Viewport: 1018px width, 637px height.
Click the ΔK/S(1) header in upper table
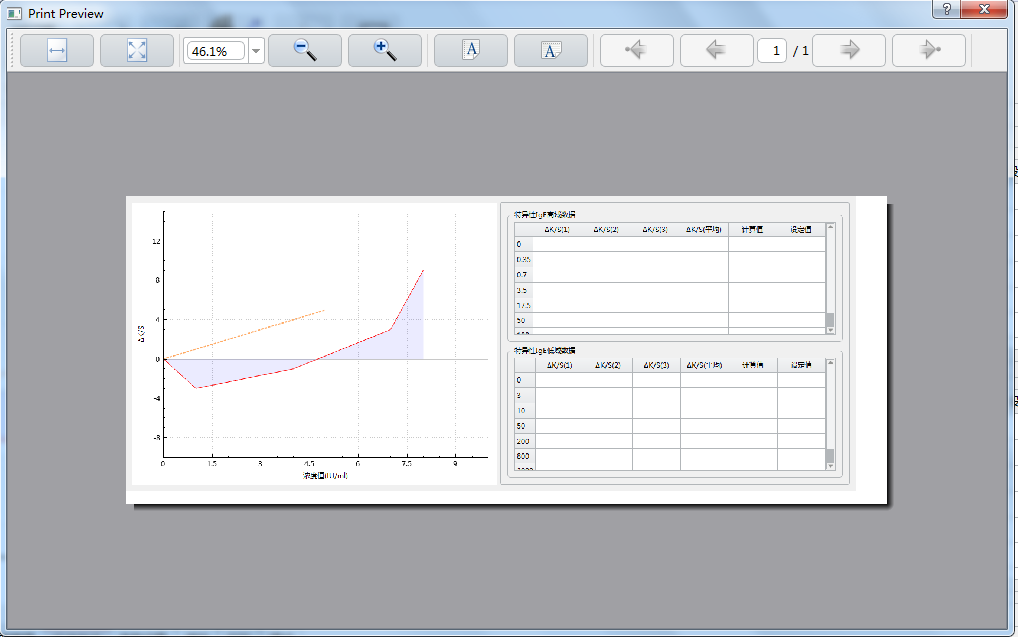[557, 229]
